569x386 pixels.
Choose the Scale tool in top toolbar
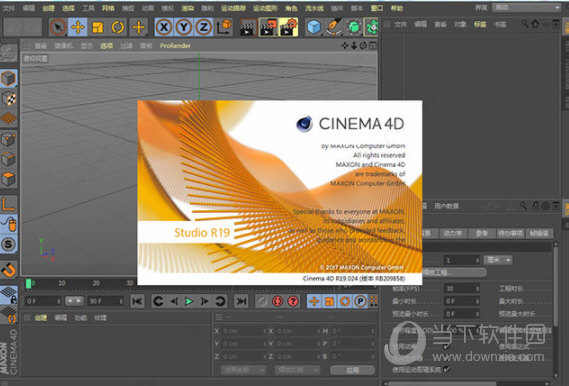tap(97, 27)
